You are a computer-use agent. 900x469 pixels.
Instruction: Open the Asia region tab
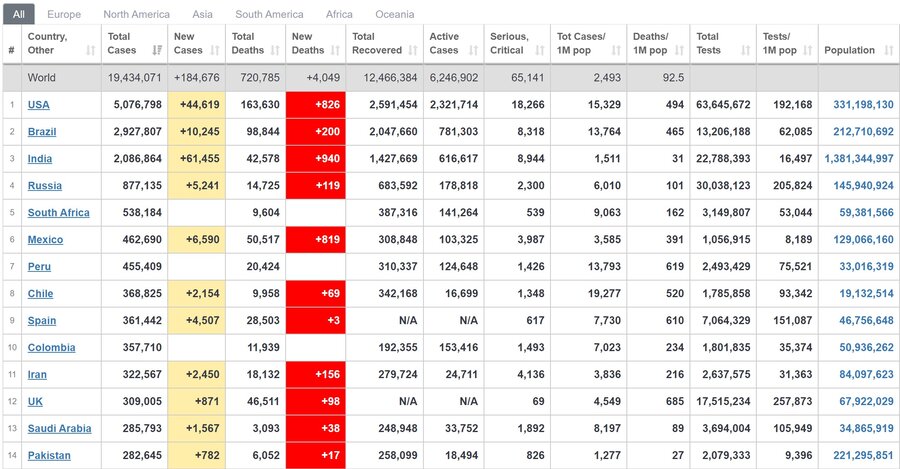point(202,14)
